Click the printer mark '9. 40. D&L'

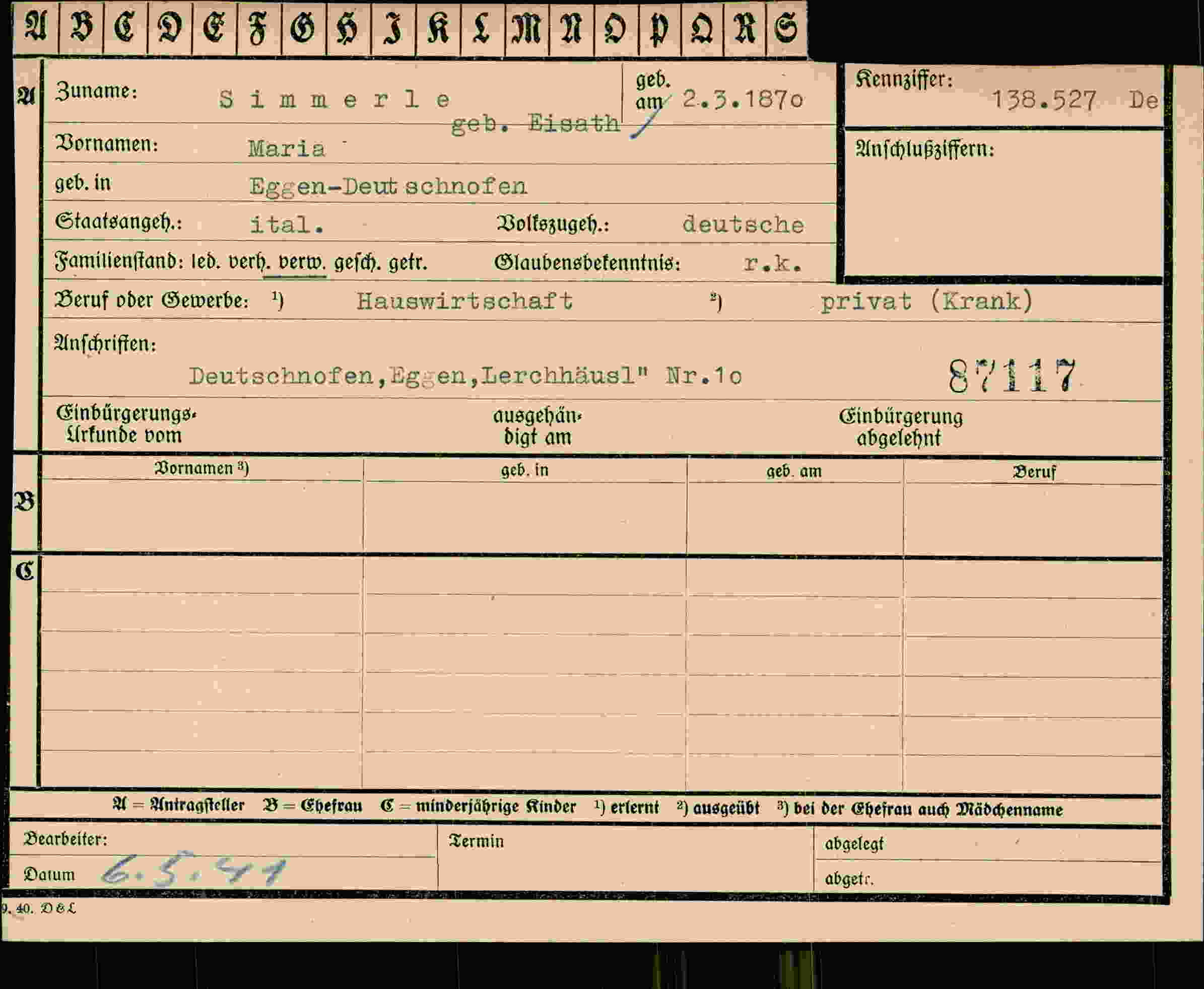[38, 908]
